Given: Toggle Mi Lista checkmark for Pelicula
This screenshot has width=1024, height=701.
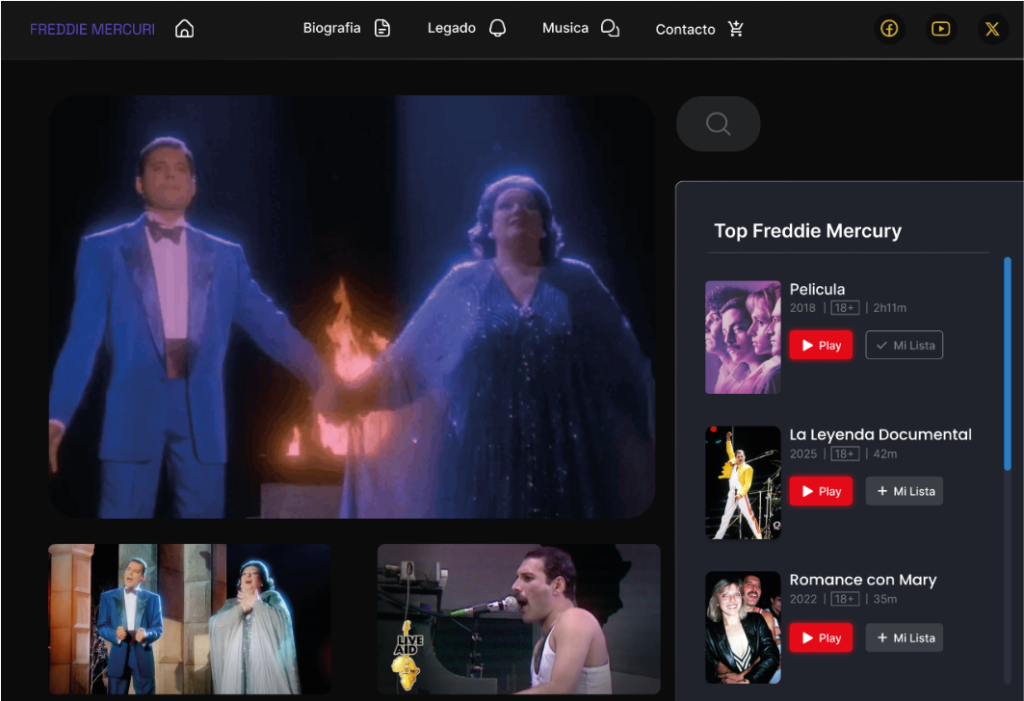Looking at the screenshot, I should click(904, 345).
